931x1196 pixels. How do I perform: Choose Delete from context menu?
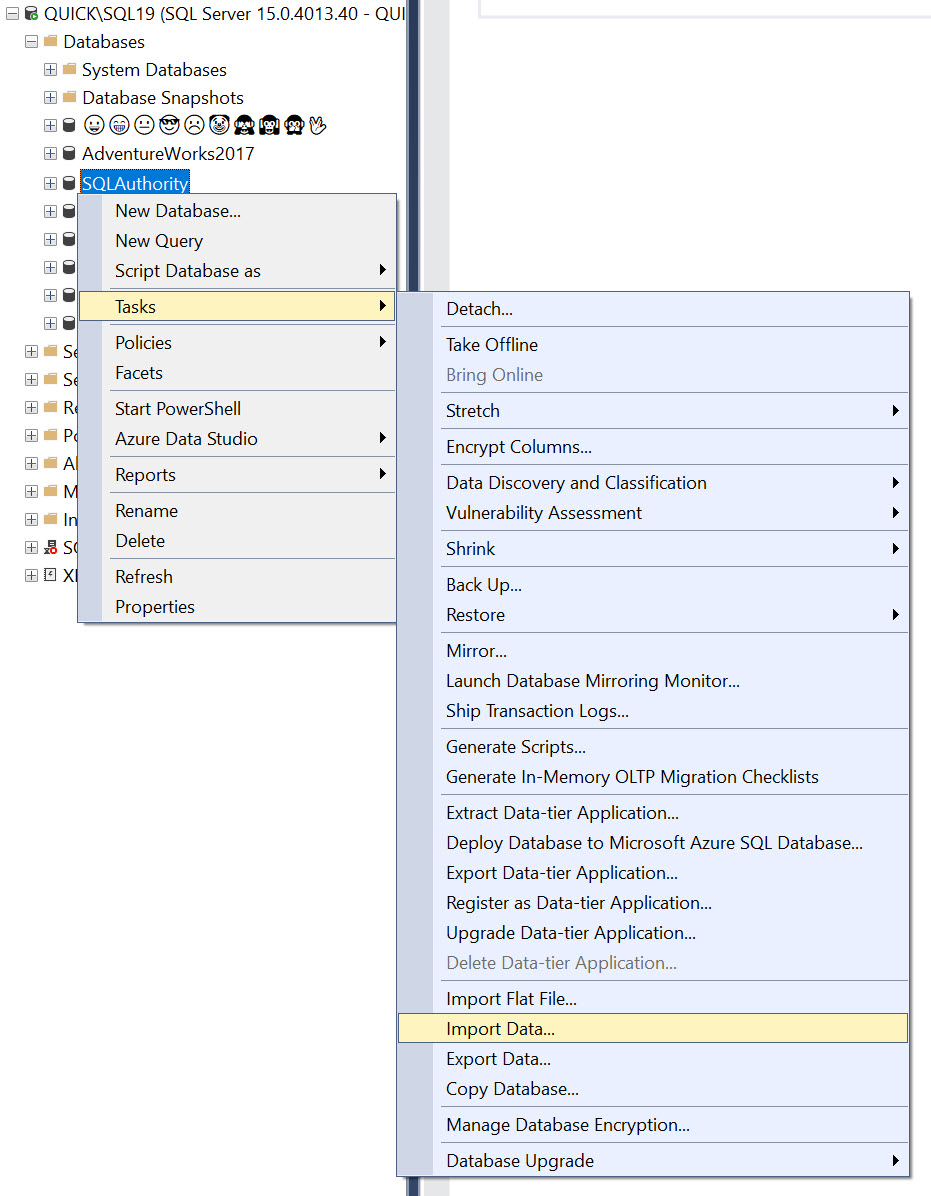pos(237,541)
